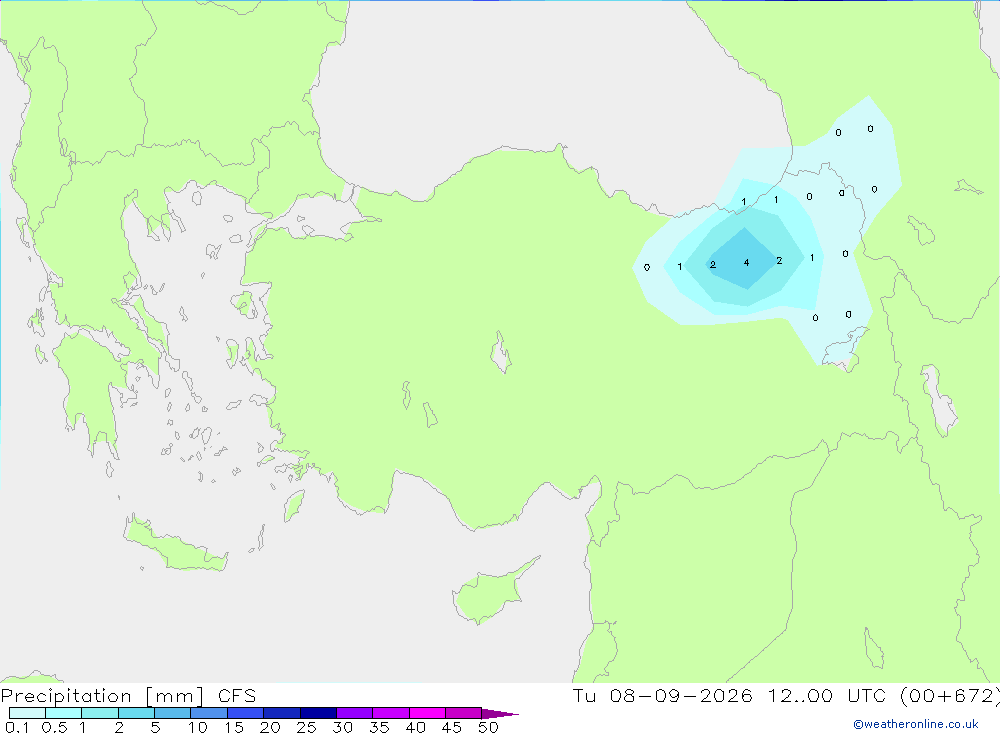Click the 35–40 mm purple legend swatch
The width and height of the screenshot is (1000, 733).
[391, 713]
